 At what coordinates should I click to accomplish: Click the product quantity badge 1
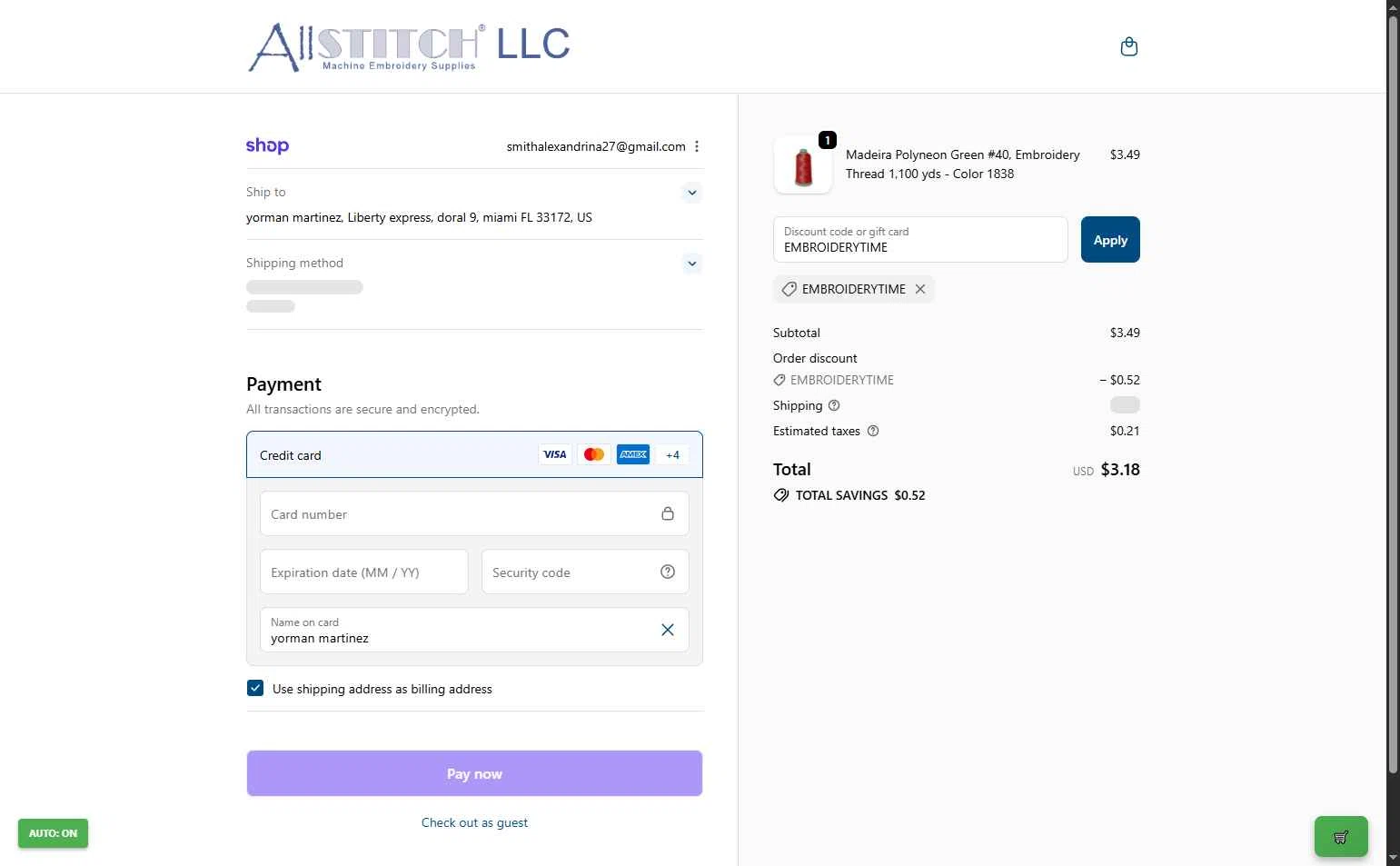828,140
